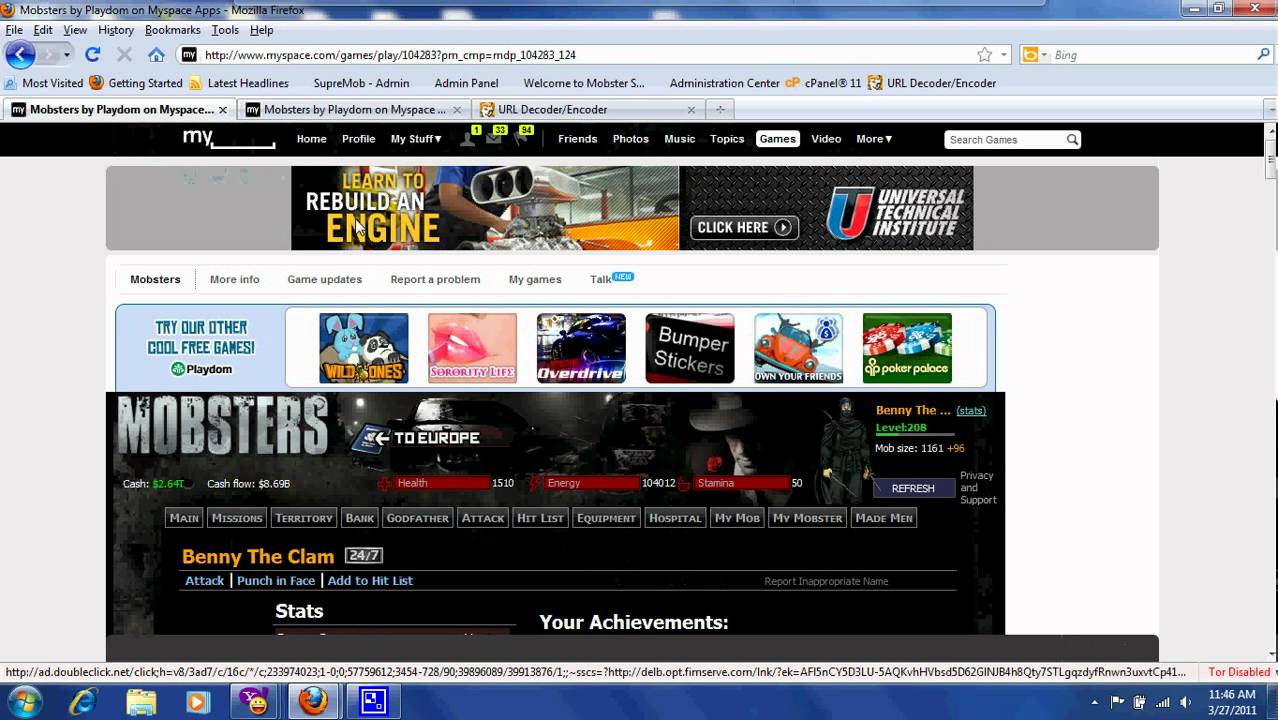Open the File menu
Image resolution: width=1278 pixels, height=720 pixels.
point(14,30)
